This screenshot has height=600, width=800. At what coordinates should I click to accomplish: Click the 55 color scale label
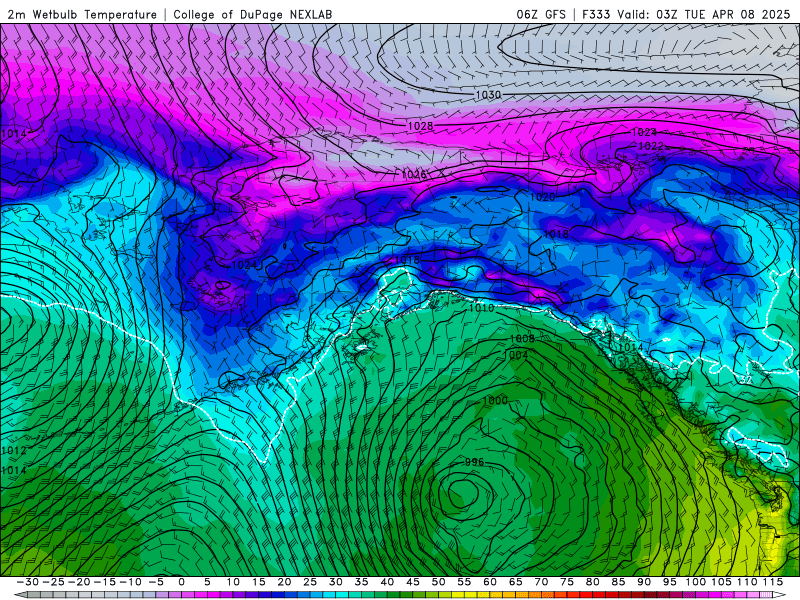click(464, 582)
